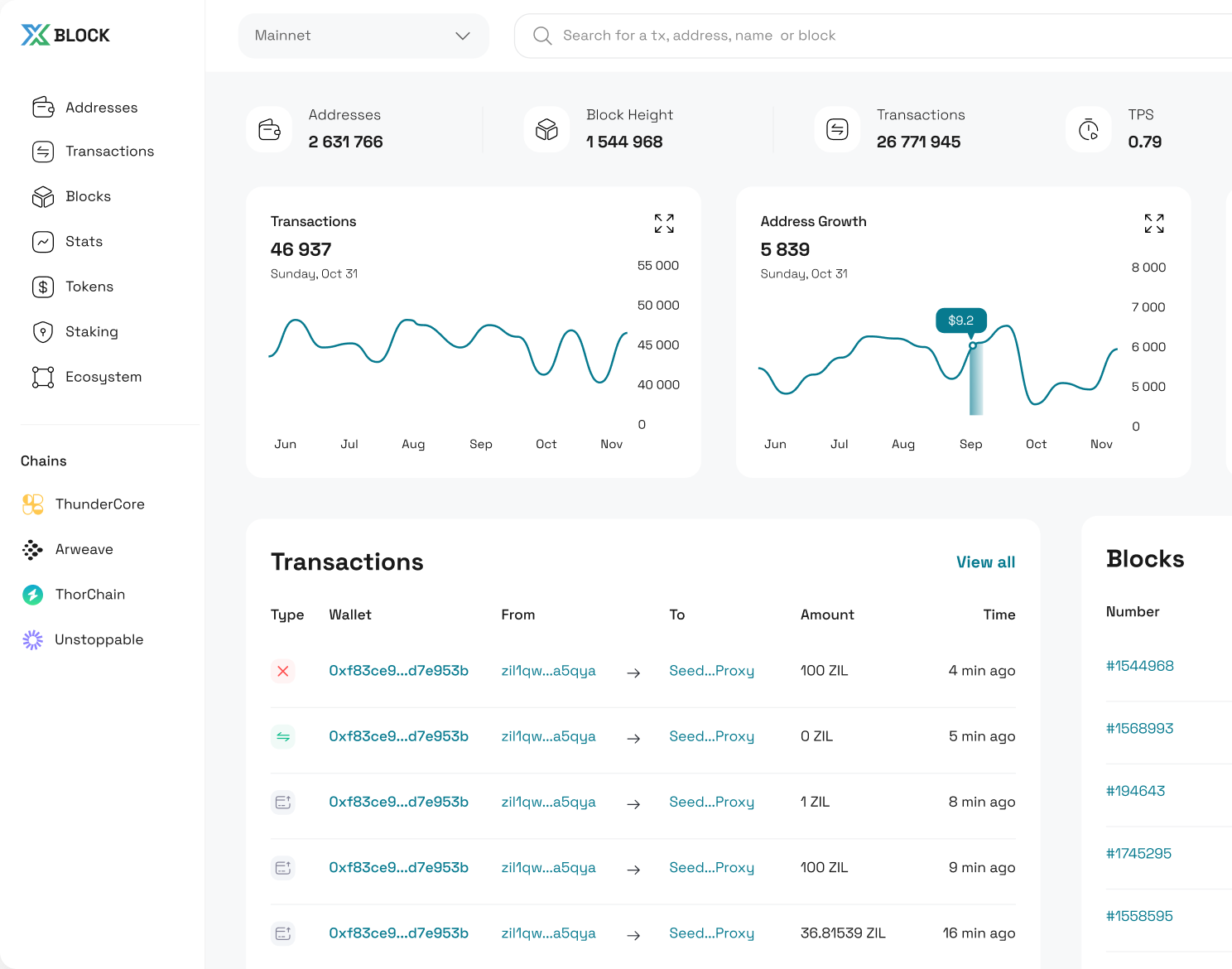Click contract type icon on 8 min ago row
The height and width of the screenshot is (969, 1232).
[x=283, y=802]
